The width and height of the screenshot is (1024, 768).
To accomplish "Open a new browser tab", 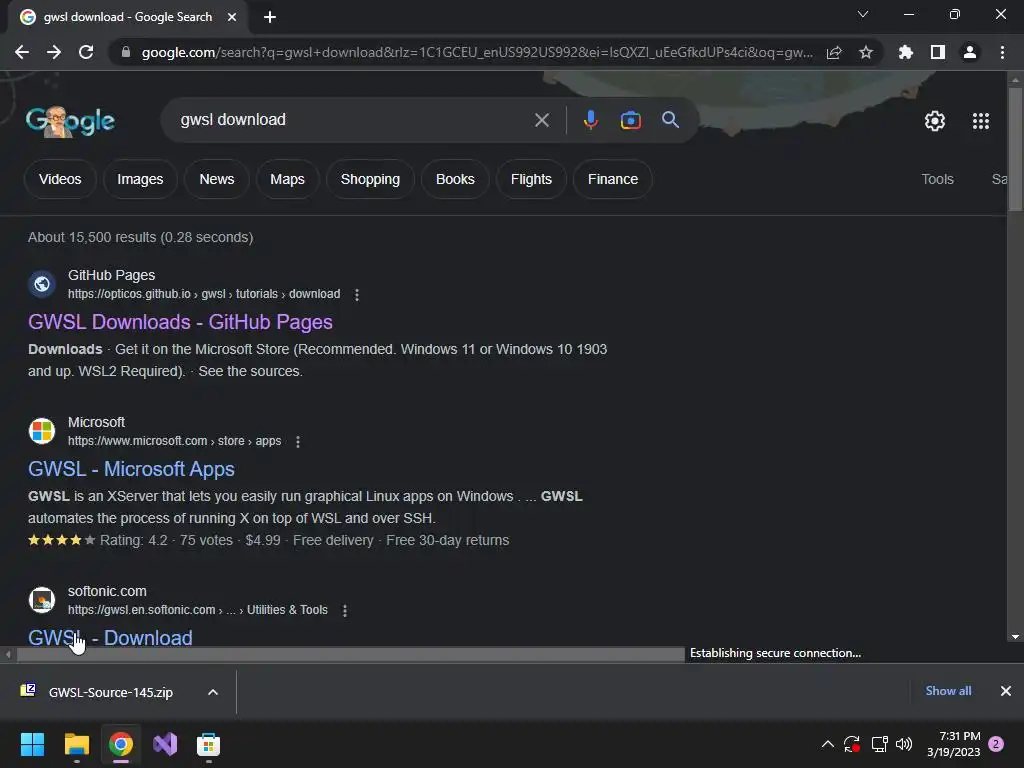I will [270, 17].
